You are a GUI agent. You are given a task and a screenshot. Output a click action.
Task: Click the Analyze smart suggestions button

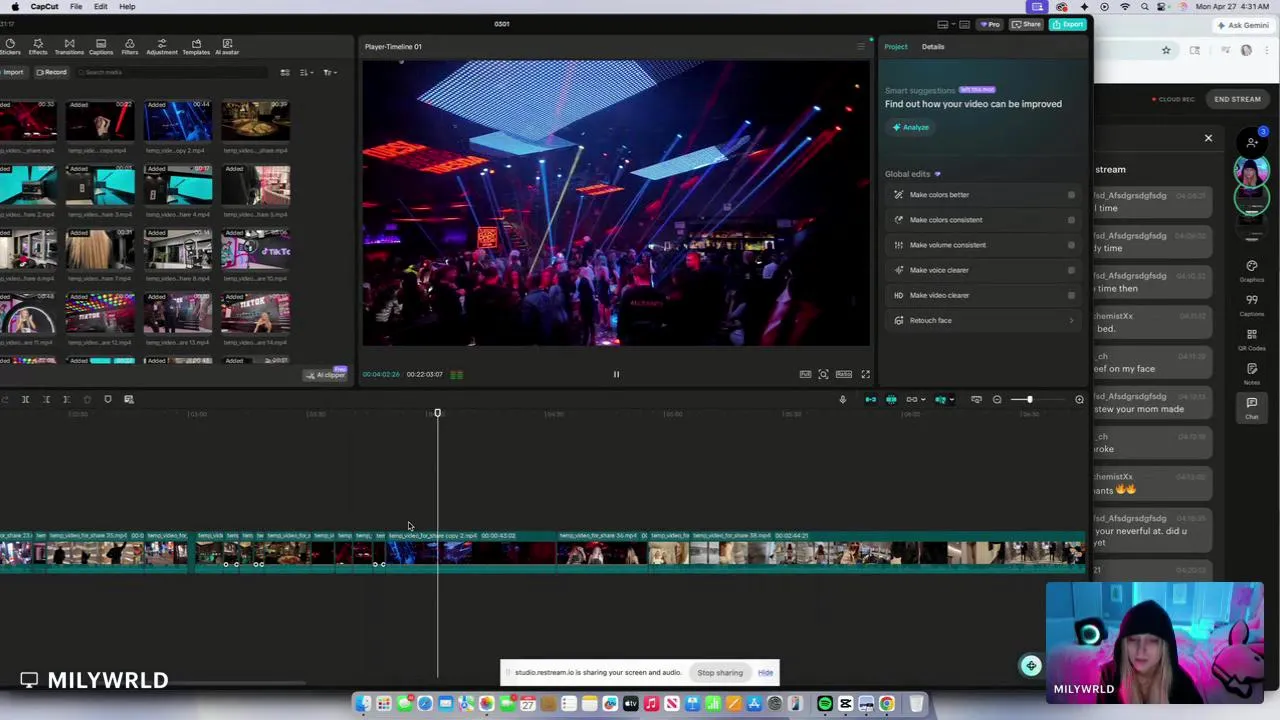click(x=911, y=127)
